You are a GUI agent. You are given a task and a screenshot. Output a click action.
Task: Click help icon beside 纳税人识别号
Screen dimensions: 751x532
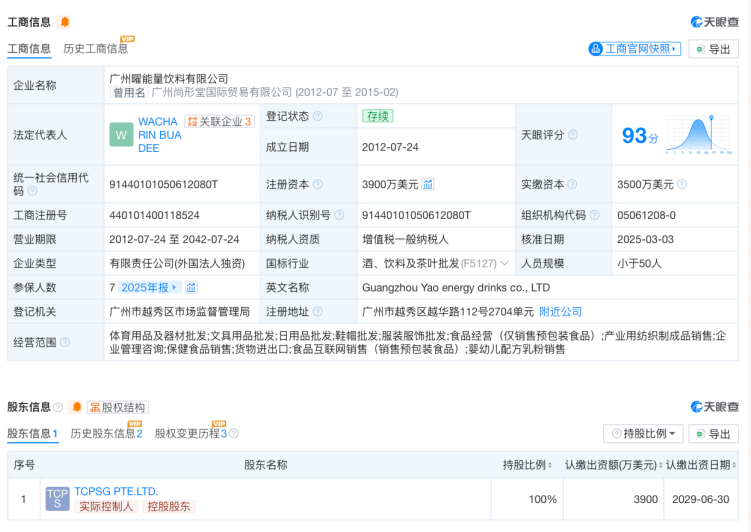pyautogui.click(x=339, y=215)
